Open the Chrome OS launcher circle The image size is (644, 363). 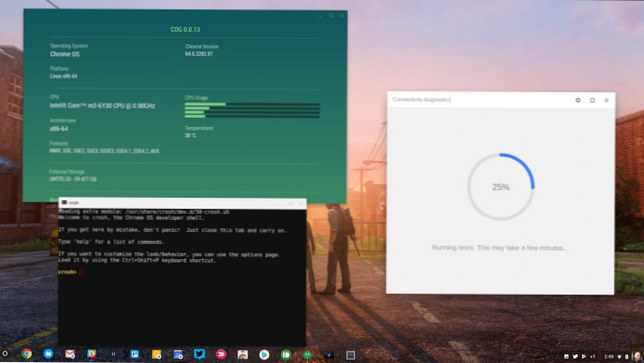(x=5, y=354)
